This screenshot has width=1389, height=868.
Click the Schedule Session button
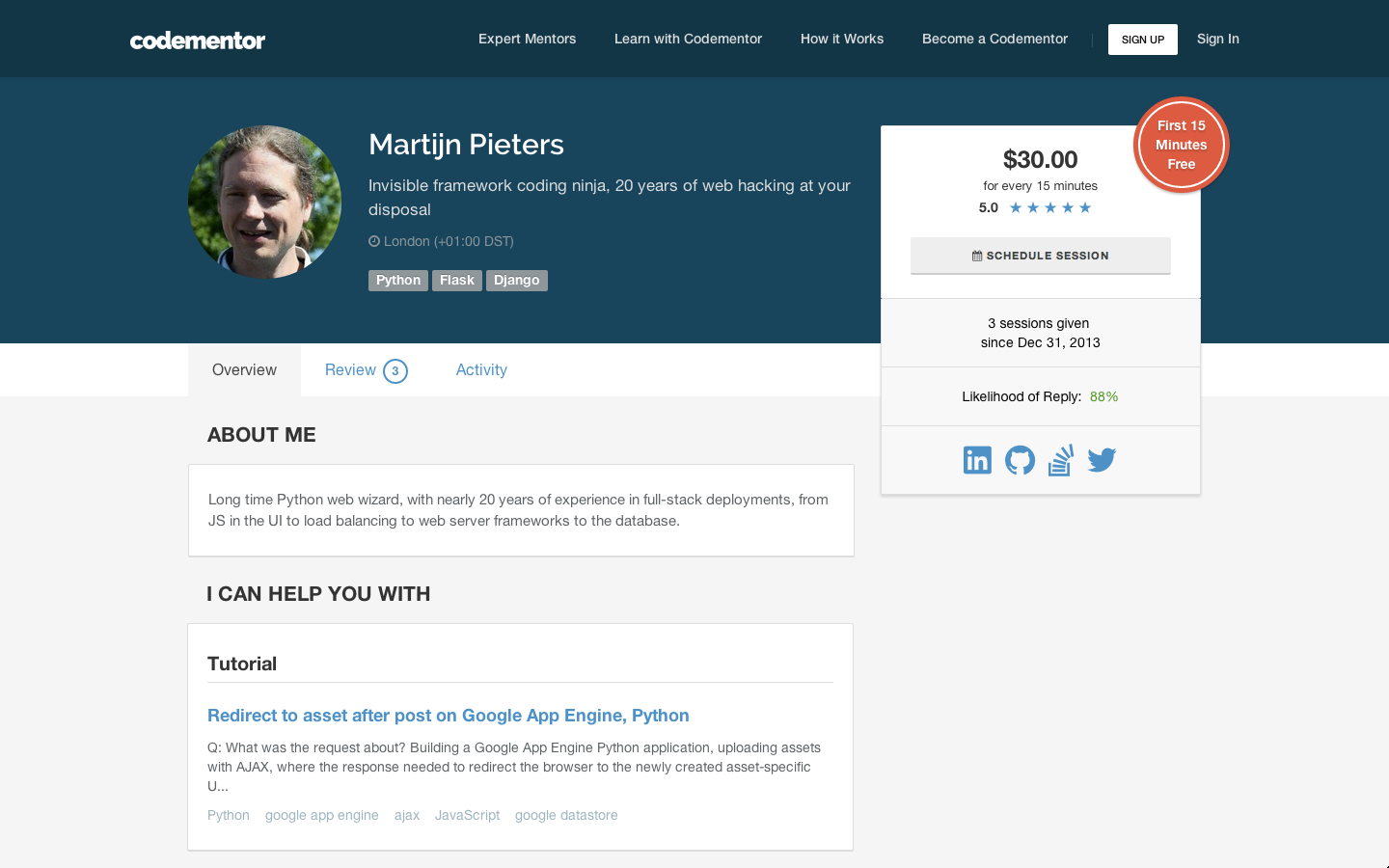tap(1041, 256)
